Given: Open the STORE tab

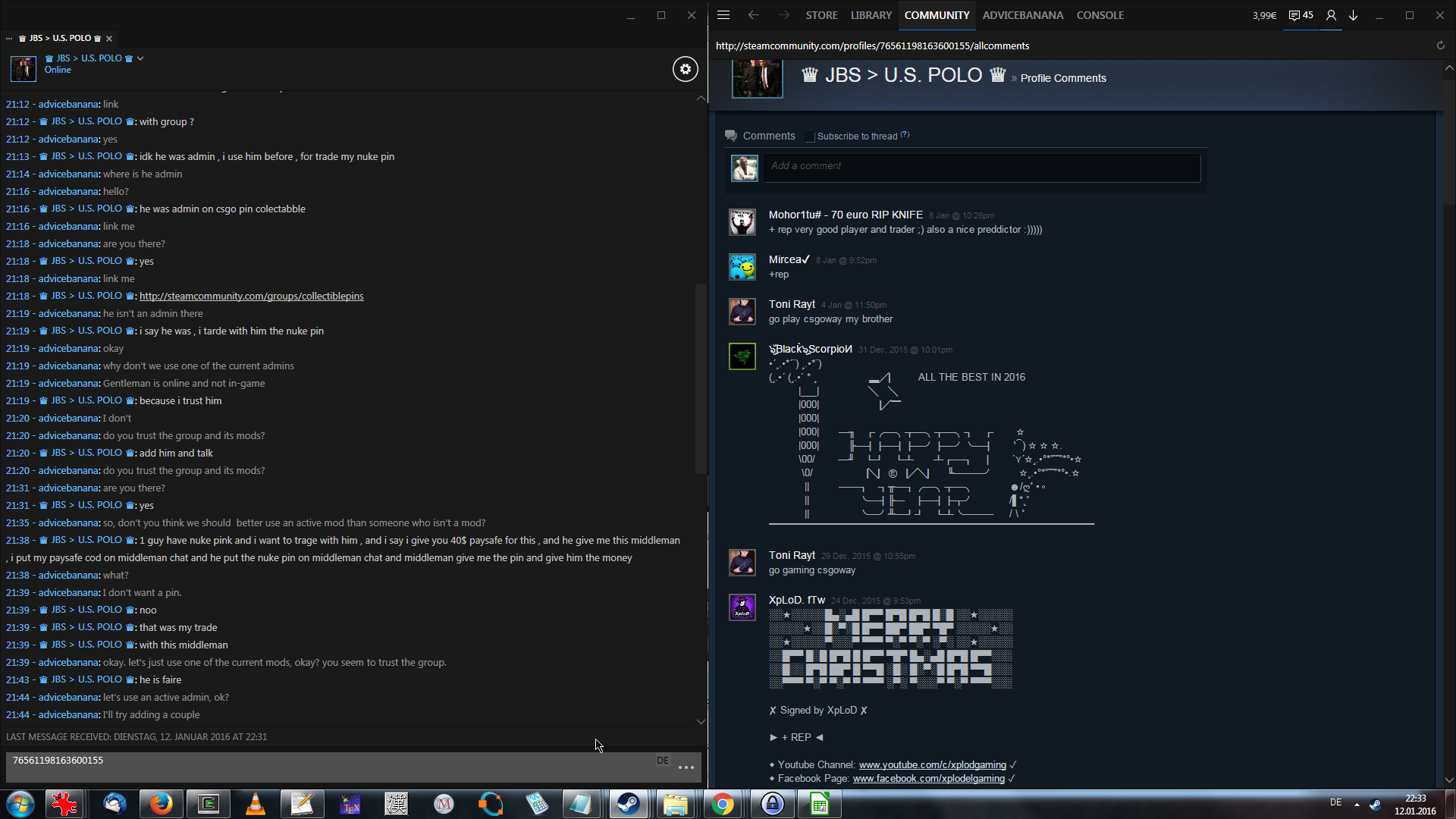Looking at the screenshot, I should click(821, 15).
